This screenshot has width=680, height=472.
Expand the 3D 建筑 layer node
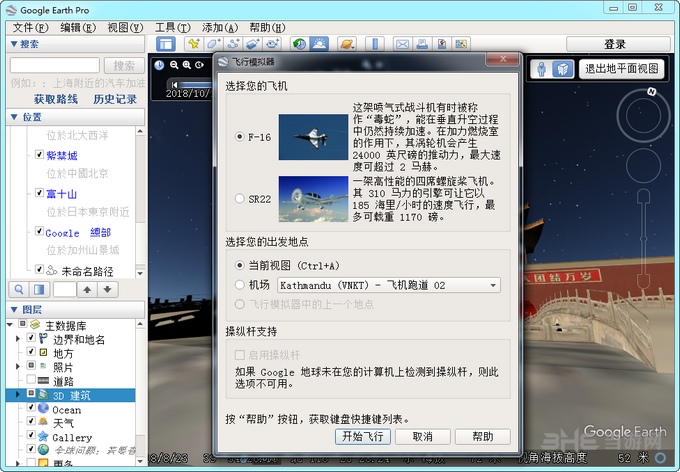tap(18, 394)
